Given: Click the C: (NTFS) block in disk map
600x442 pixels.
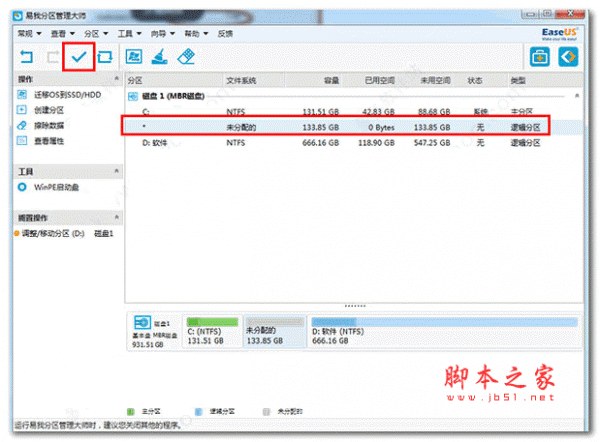Looking at the screenshot, I should [x=212, y=331].
